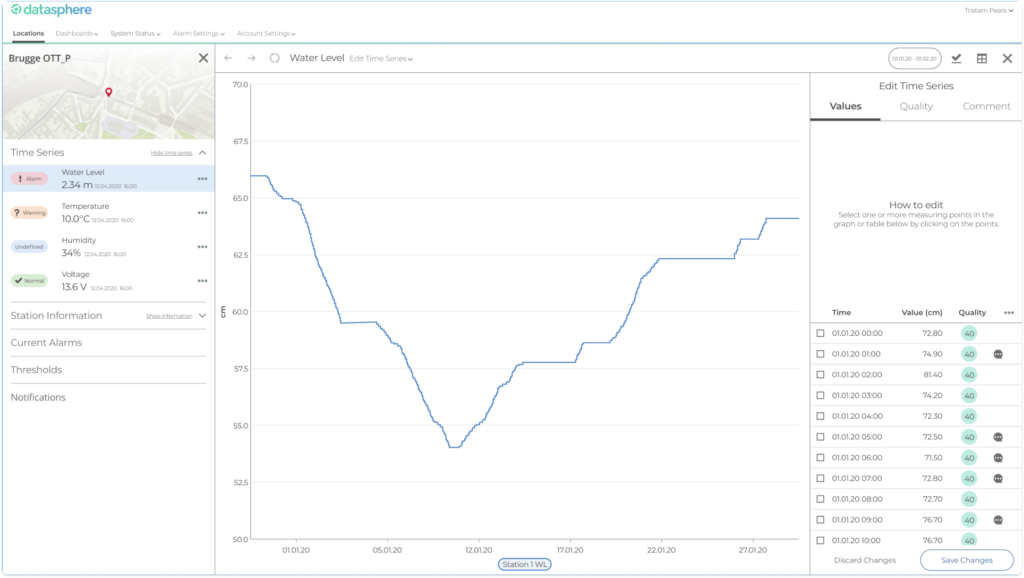Click the Save Changes button
Screen dimensions: 1024x578
(x=966, y=560)
